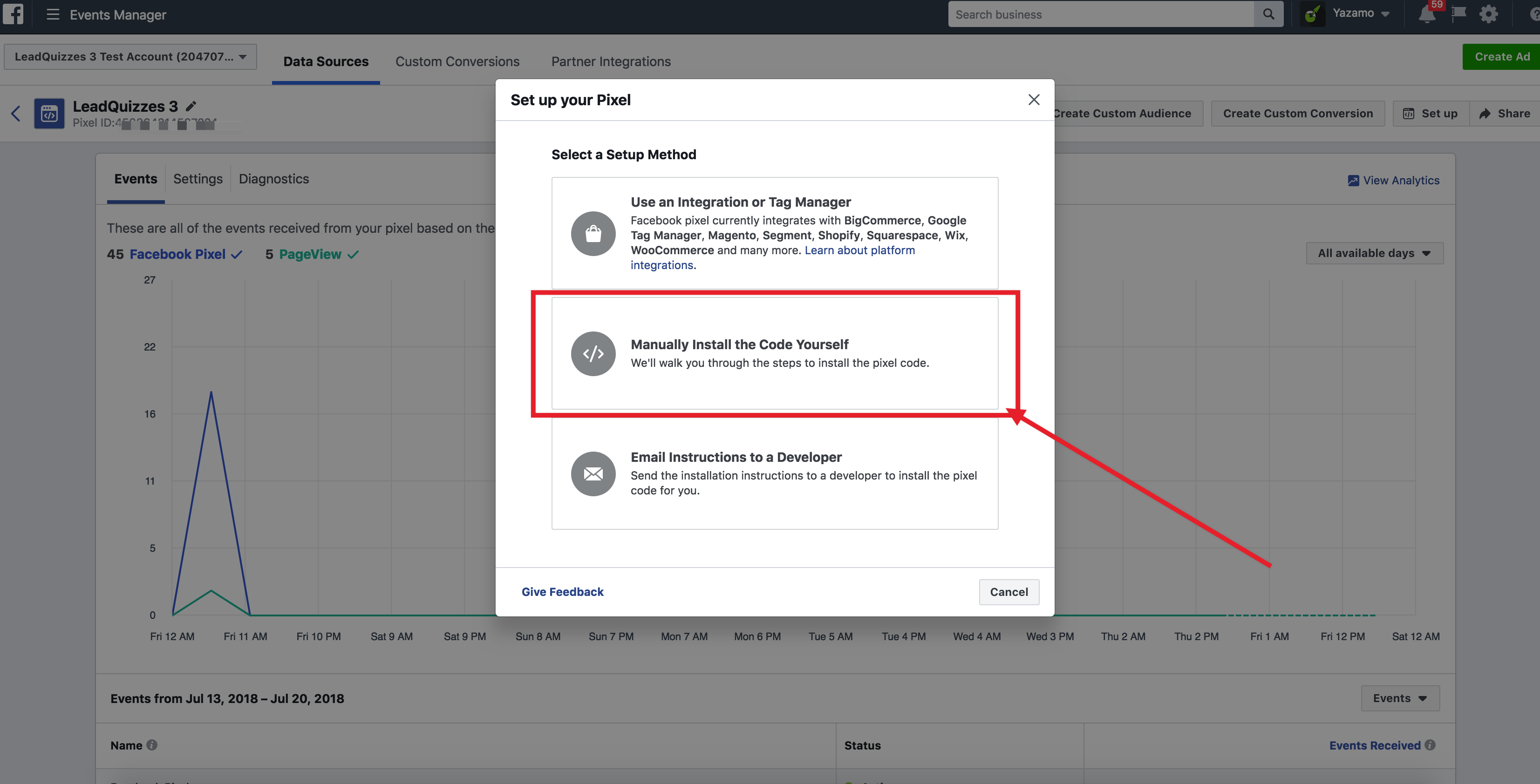
Task: Click the search magnifier icon
Action: [x=1268, y=14]
